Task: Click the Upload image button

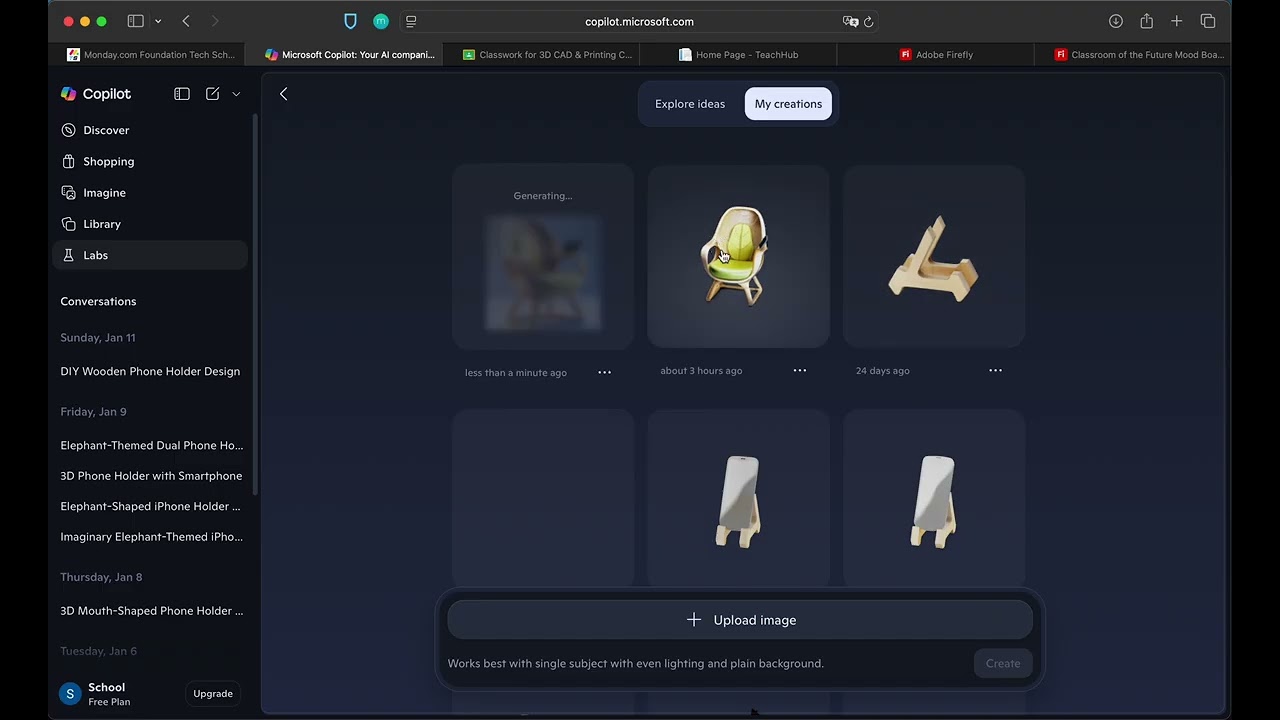Action: (x=740, y=620)
